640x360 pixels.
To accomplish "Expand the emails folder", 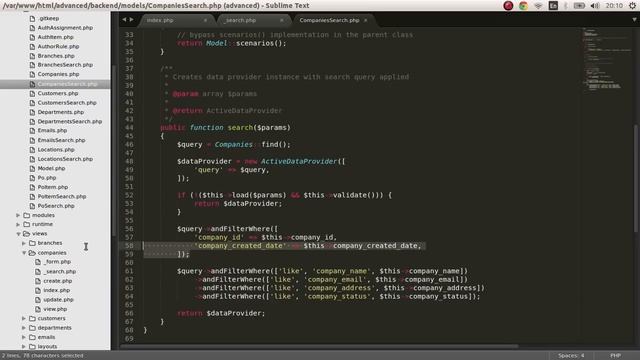I will click(24, 337).
